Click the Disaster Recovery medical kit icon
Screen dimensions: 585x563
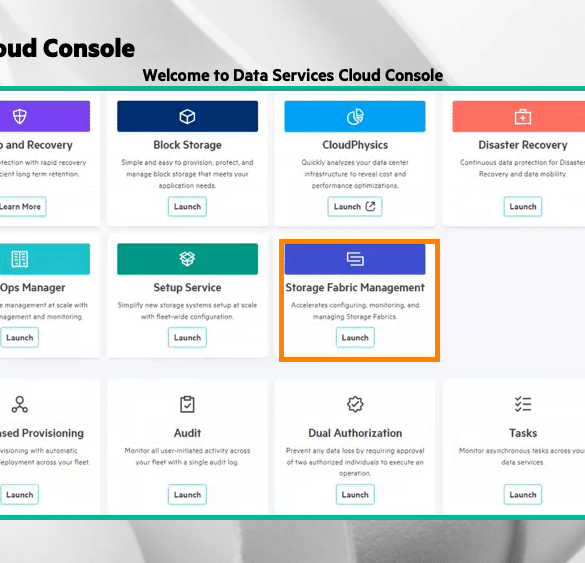click(523, 117)
